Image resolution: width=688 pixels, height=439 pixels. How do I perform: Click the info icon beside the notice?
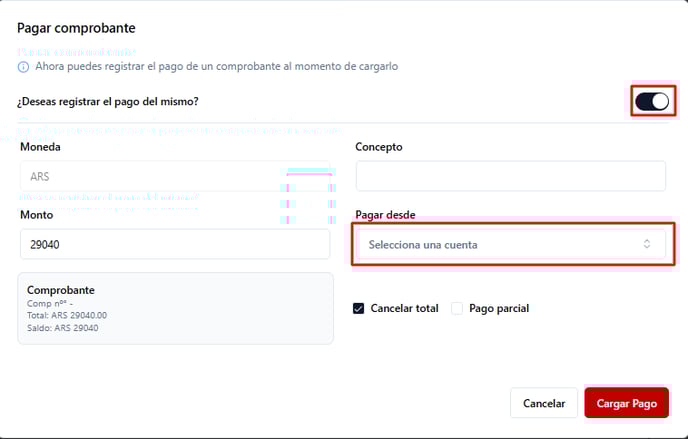[24, 66]
